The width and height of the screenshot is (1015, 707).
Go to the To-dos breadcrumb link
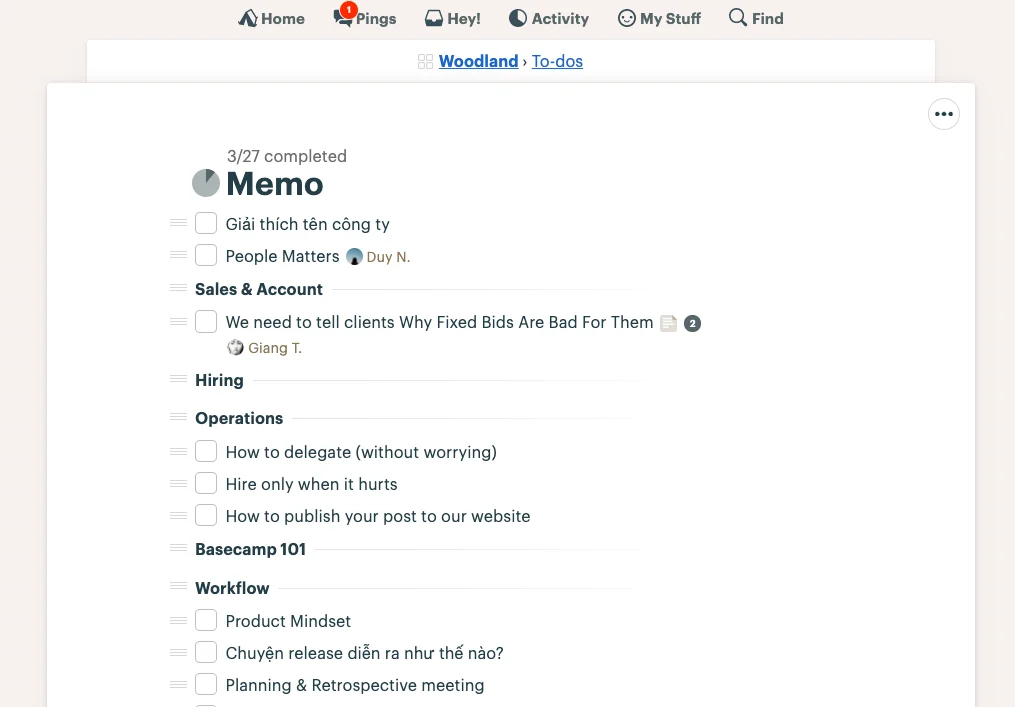coord(557,61)
